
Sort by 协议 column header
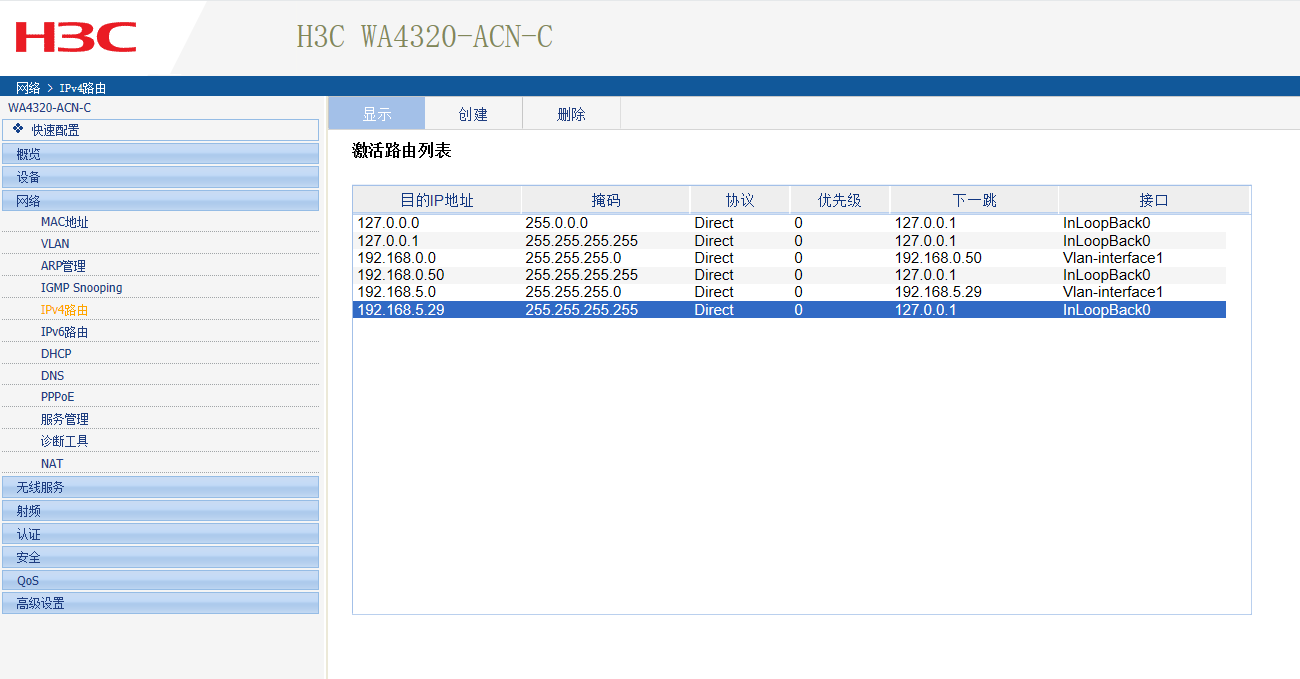click(x=740, y=200)
